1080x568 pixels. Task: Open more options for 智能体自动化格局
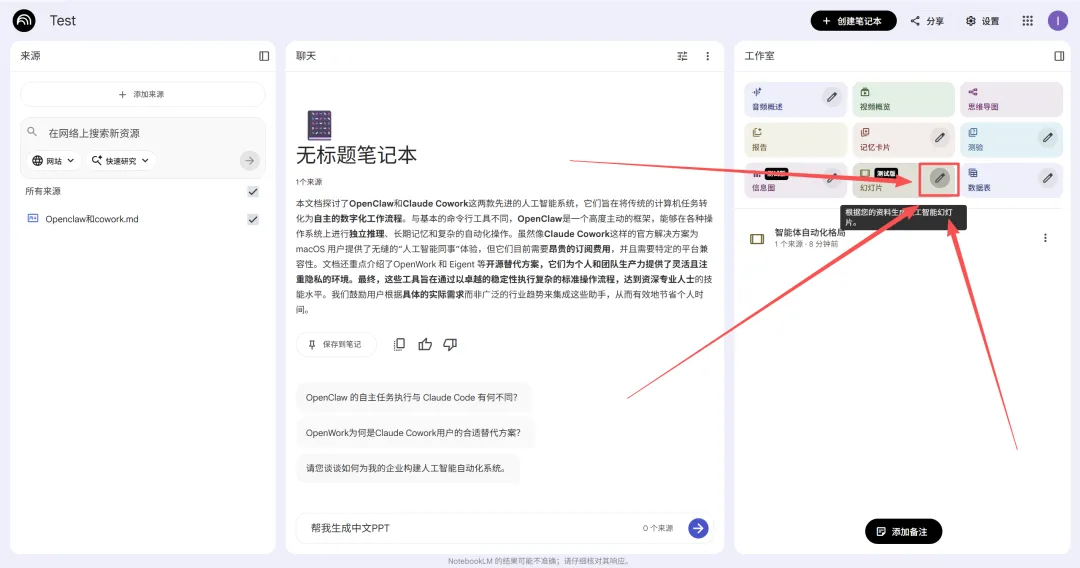coord(1045,238)
